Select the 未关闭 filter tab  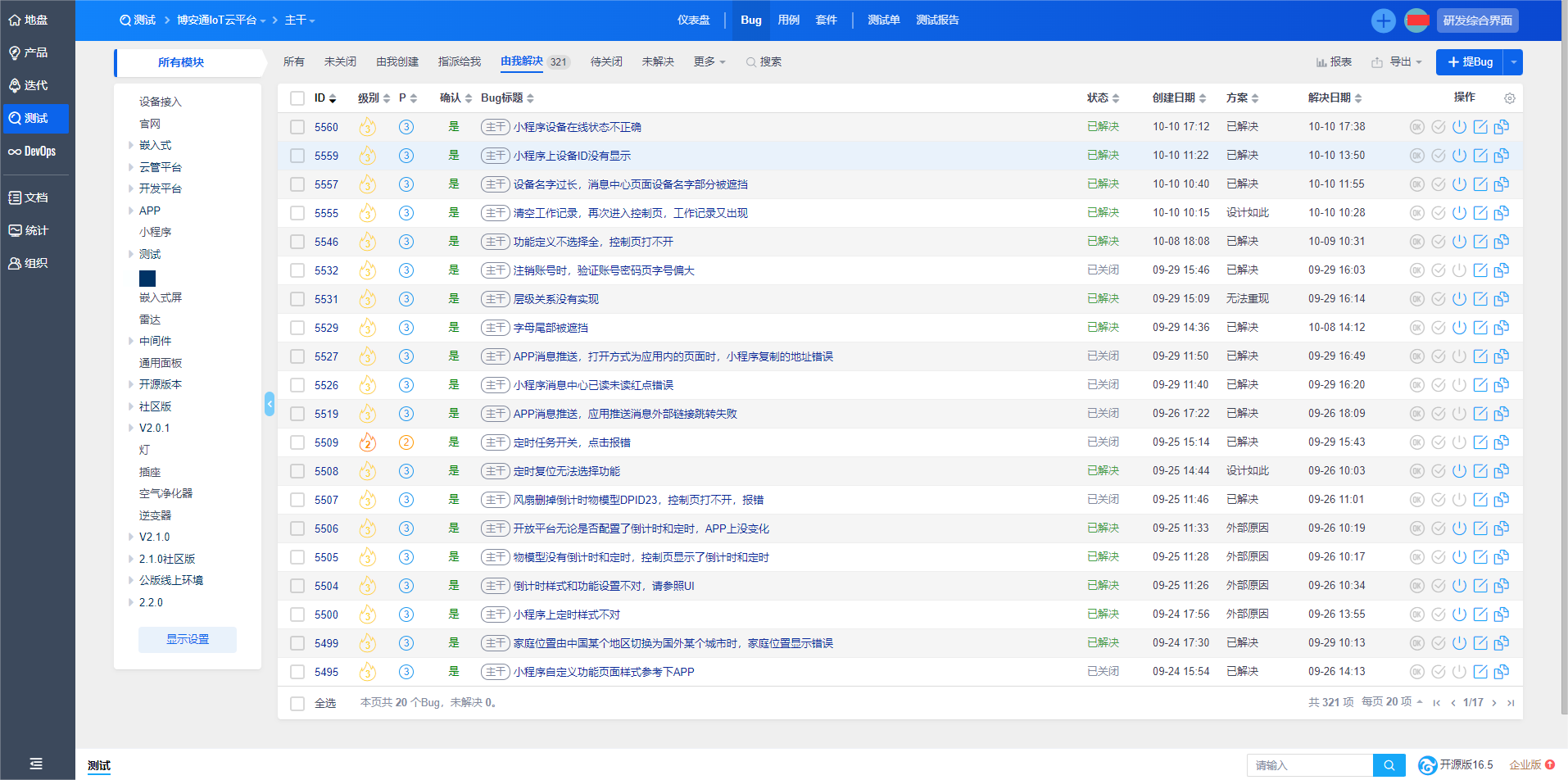click(x=340, y=61)
